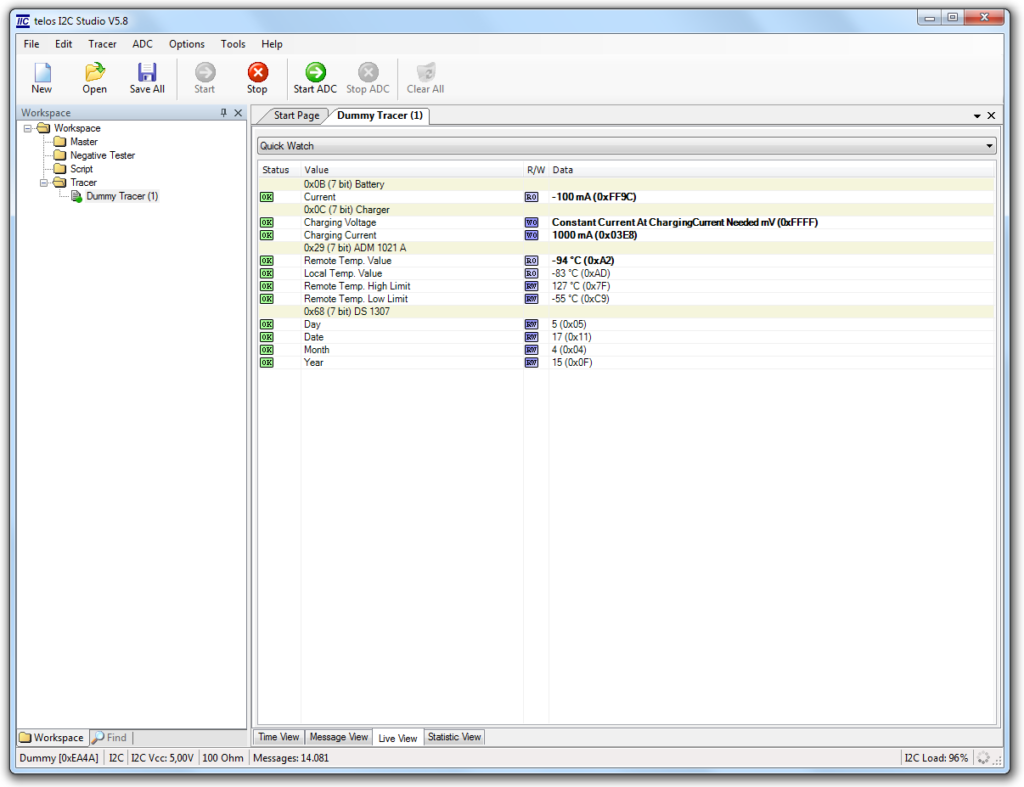The height and width of the screenshot is (787, 1024).
Task: Open the Quick Watch dropdown
Action: tap(988, 145)
